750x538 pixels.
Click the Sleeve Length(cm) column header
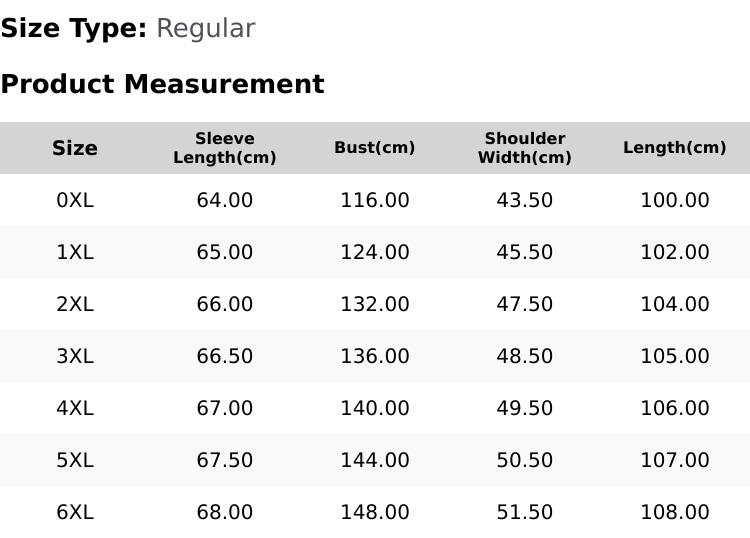coord(225,148)
